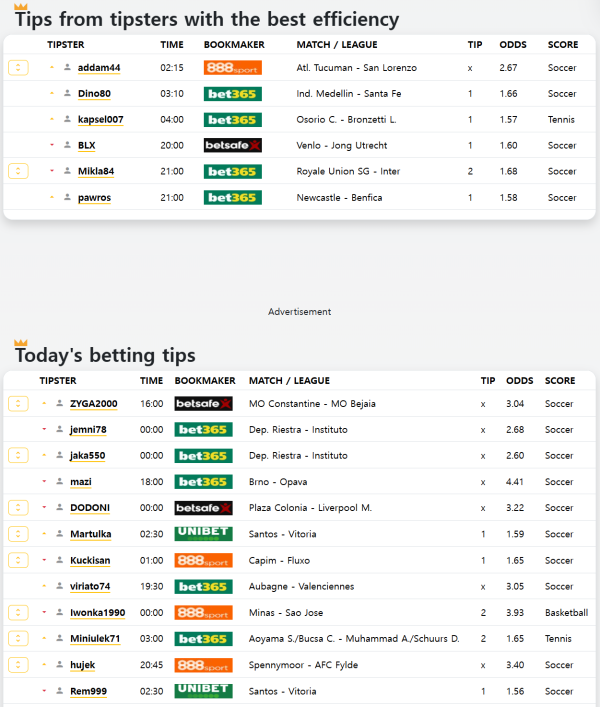The width and height of the screenshot is (600, 707).
Task: Click the Unibet logo in Martulka's row
Action: click(203, 534)
